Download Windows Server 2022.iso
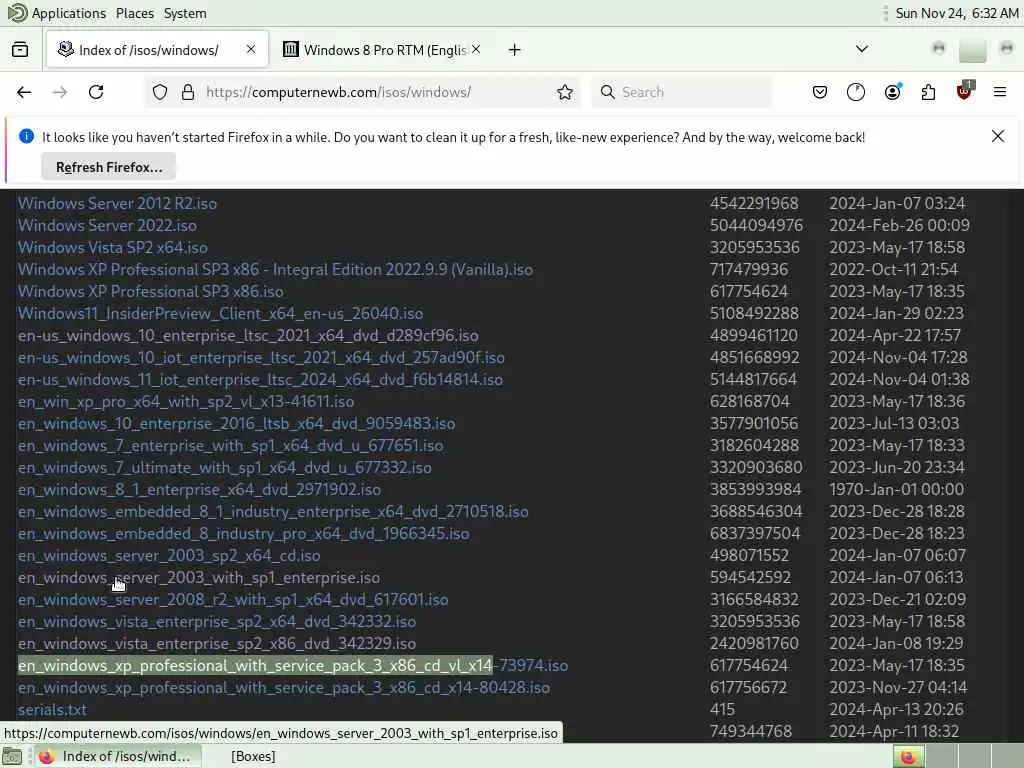1024x768 pixels. 107,225
